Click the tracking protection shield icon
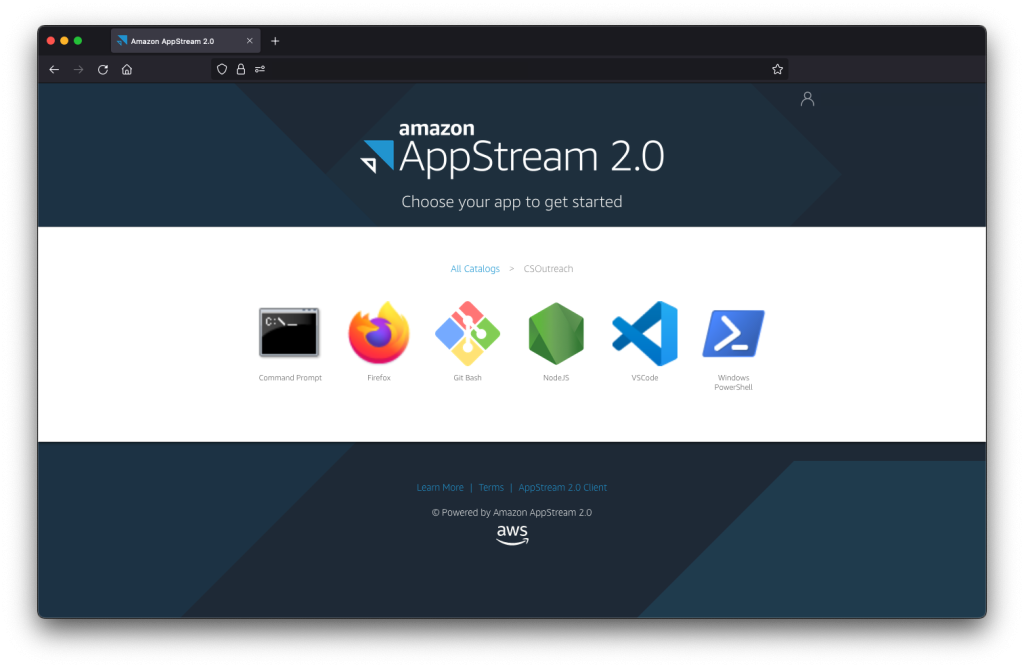This screenshot has height=668, width=1024. click(221, 69)
